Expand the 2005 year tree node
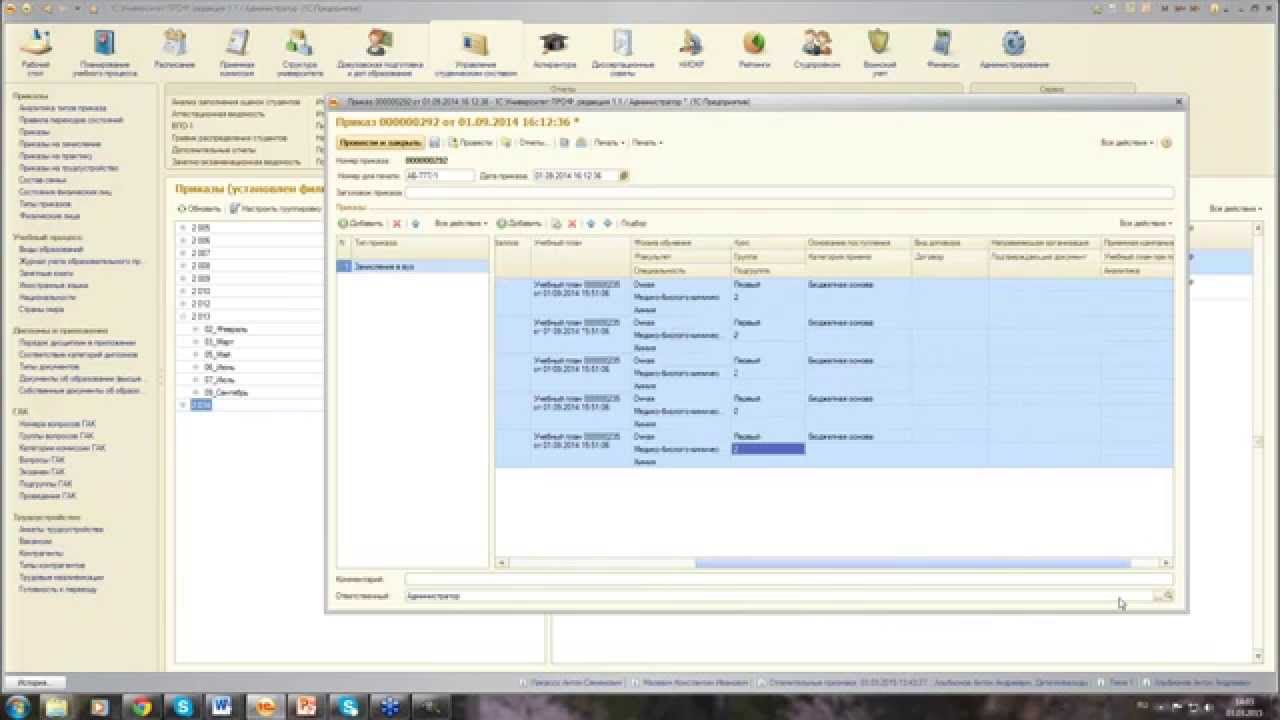 point(183,228)
